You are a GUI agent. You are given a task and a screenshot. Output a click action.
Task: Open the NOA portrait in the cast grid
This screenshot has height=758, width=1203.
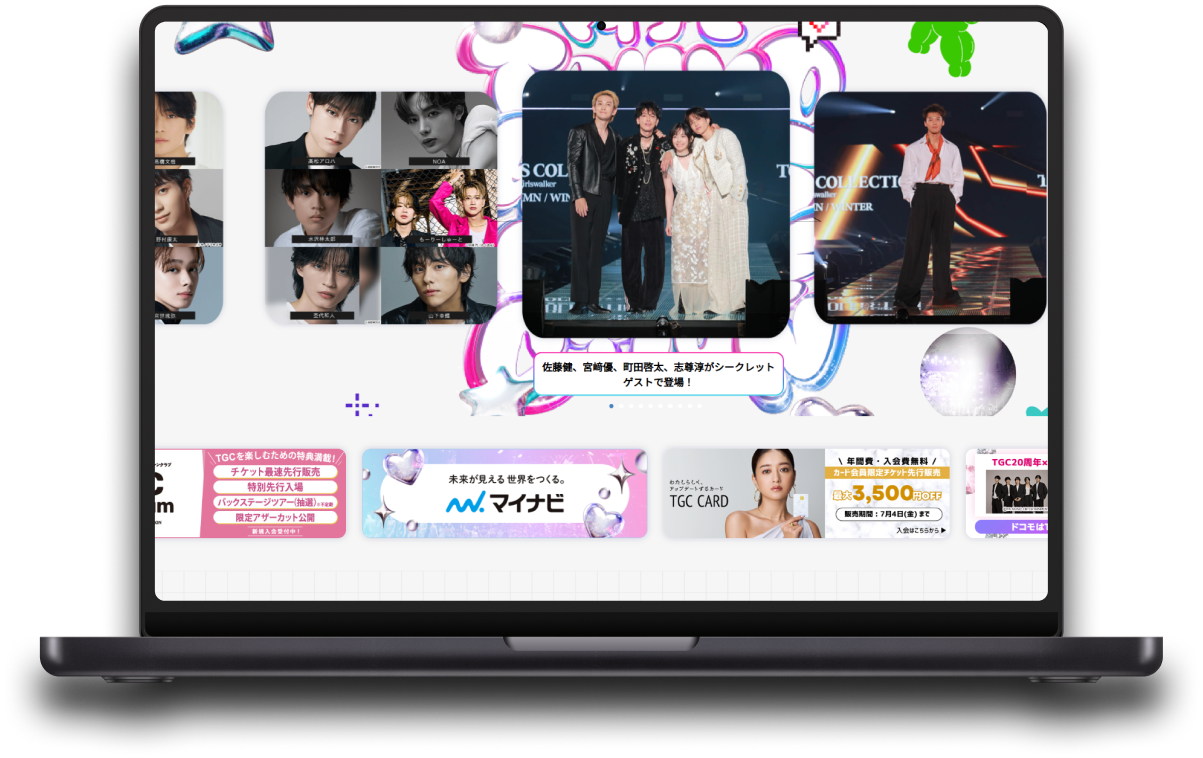click(438, 130)
